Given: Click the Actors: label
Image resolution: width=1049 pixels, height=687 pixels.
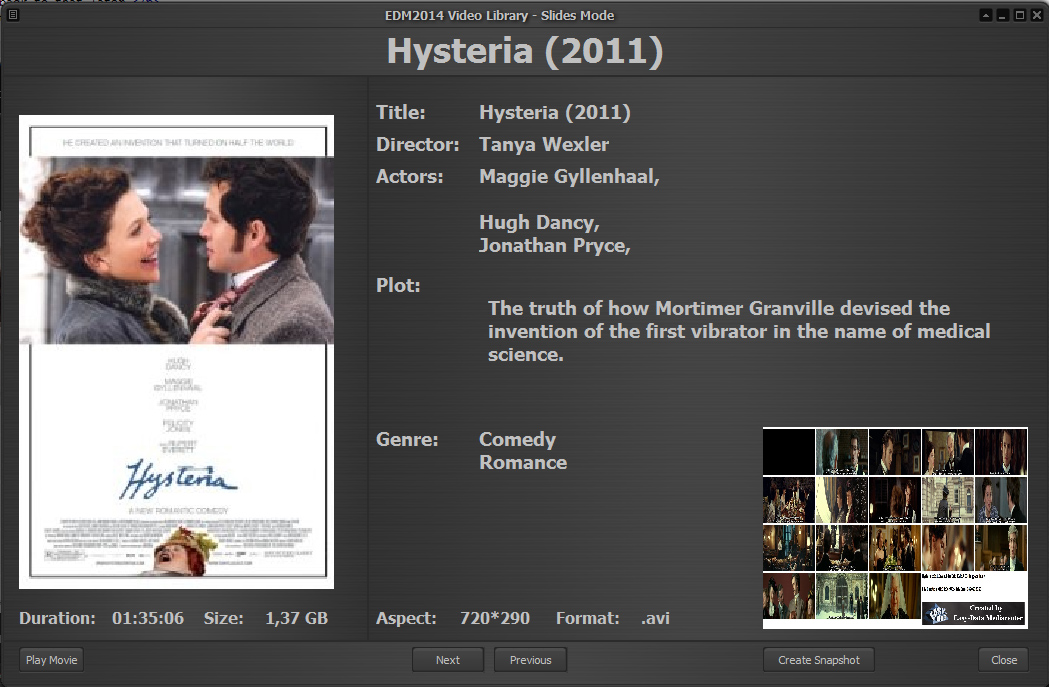Looking at the screenshot, I should pyautogui.click(x=409, y=177).
